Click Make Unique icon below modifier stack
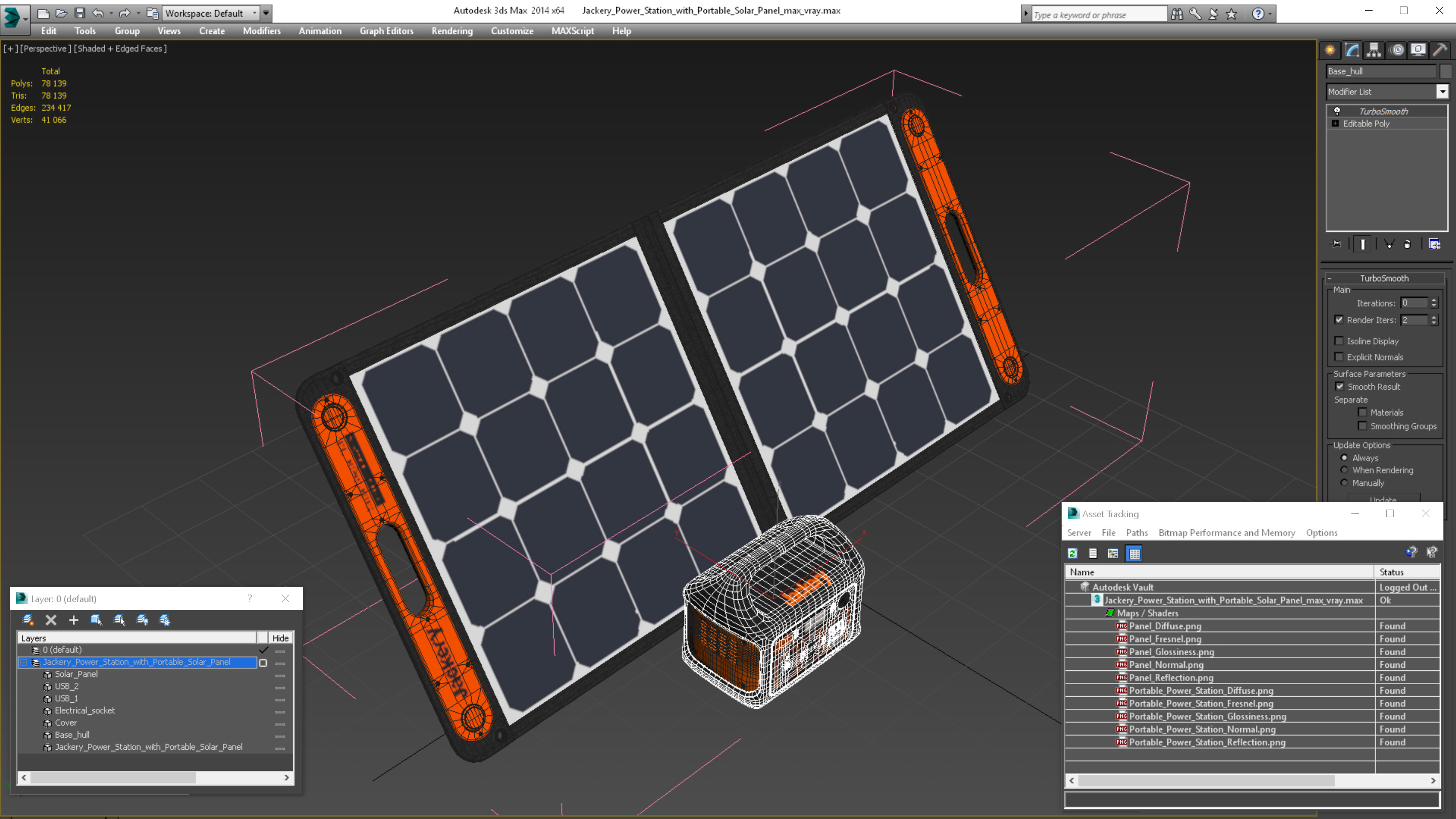The image size is (1456, 819). [x=1389, y=244]
